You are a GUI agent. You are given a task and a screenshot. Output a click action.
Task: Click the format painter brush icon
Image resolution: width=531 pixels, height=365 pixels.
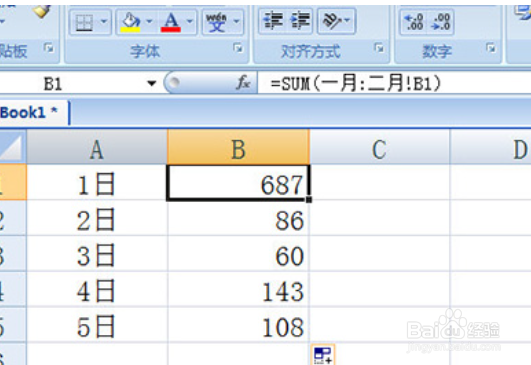coord(41,11)
